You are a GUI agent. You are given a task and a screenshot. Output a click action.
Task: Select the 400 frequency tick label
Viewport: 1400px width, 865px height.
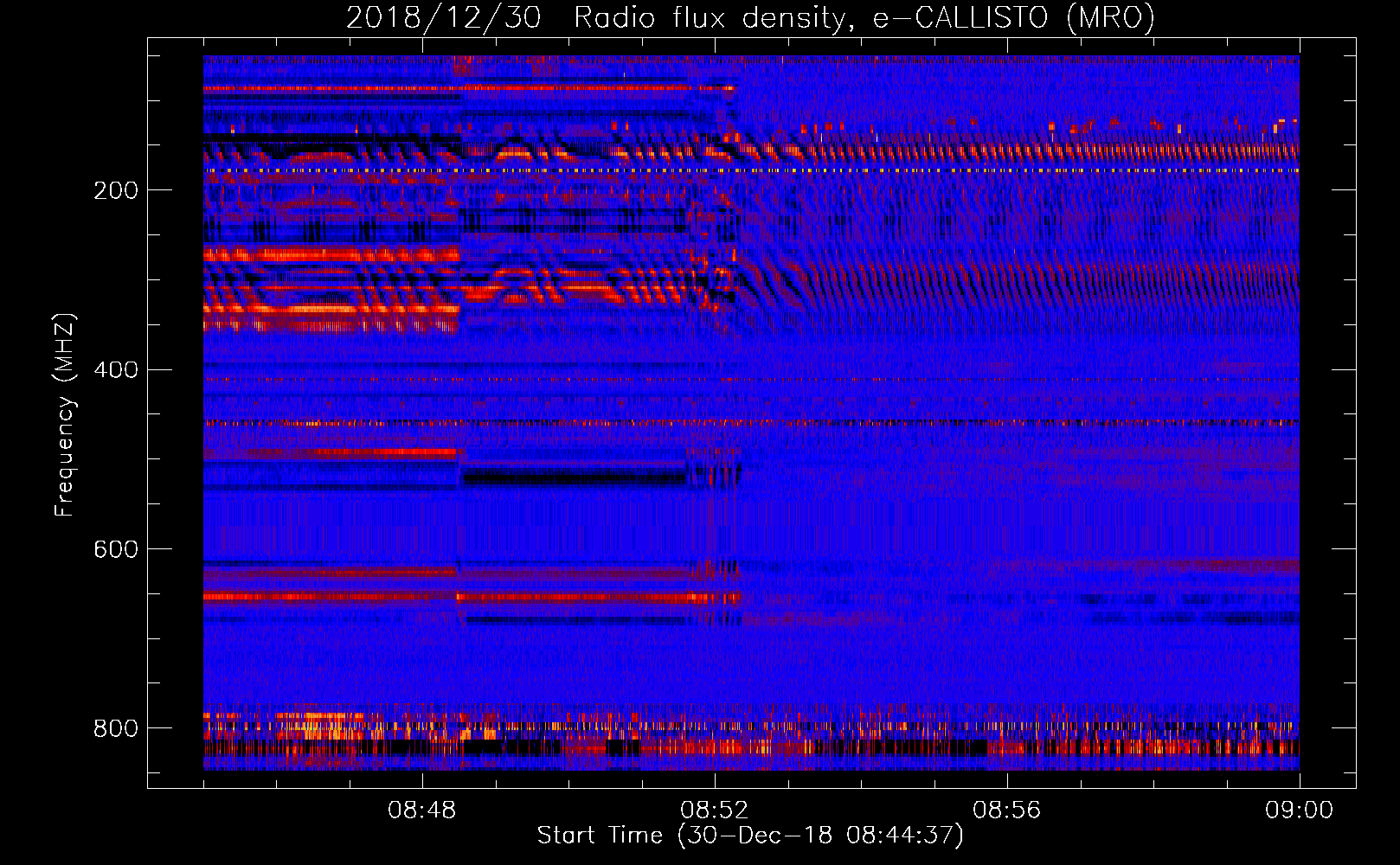[115, 370]
